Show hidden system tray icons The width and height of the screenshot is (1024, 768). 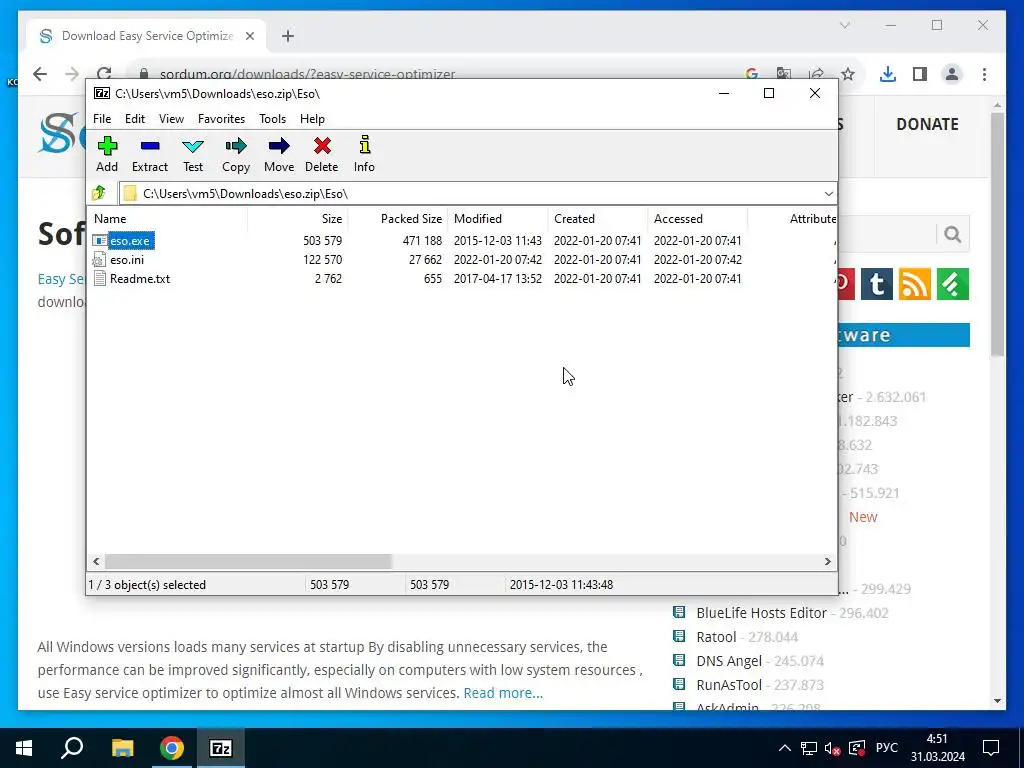coord(785,748)
